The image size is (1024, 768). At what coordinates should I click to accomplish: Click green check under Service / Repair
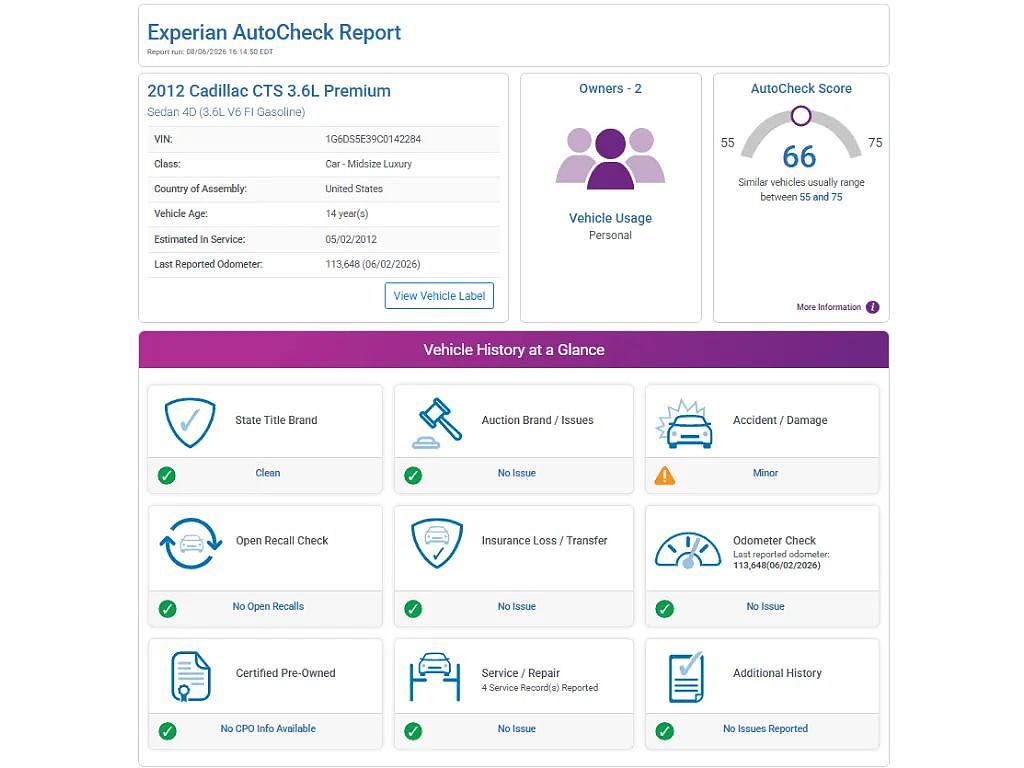pos(413,731)
